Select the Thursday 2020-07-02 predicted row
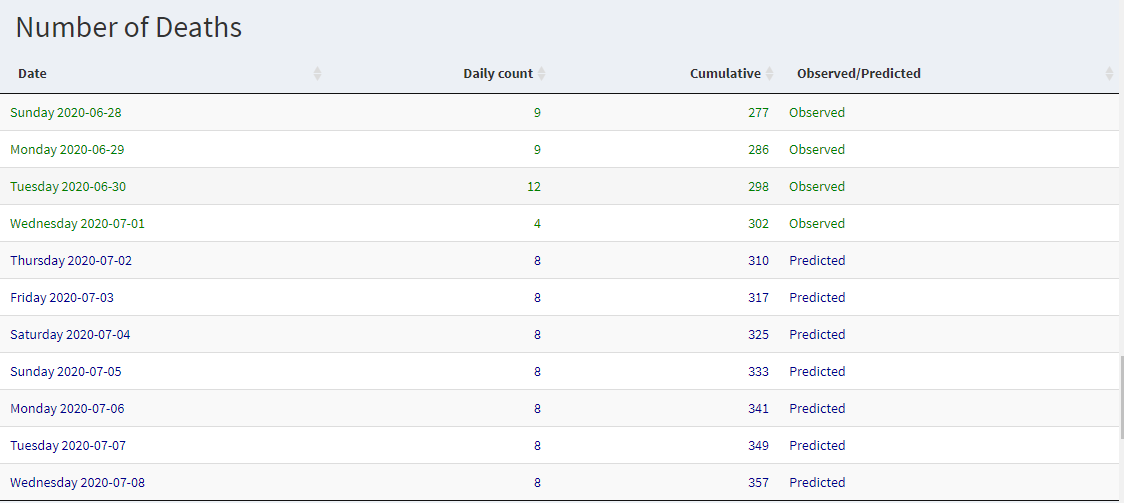 click(559, 260)
